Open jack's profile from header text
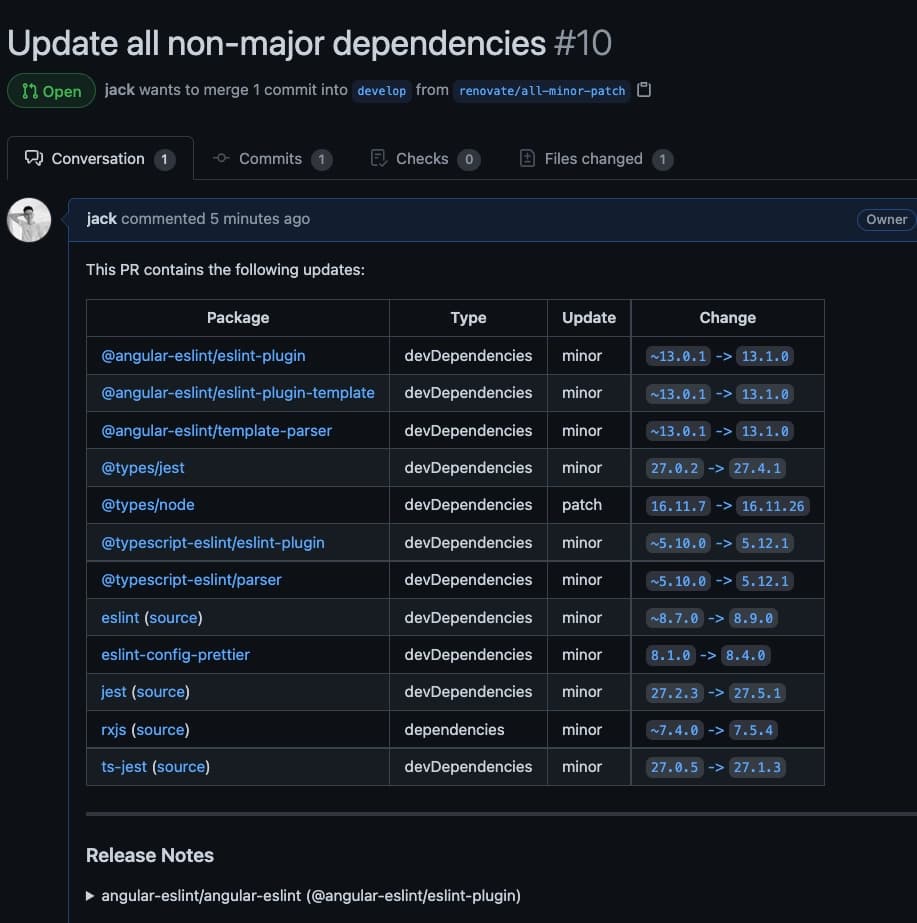The width and height of the screenshot is (917, 923). 119,89
